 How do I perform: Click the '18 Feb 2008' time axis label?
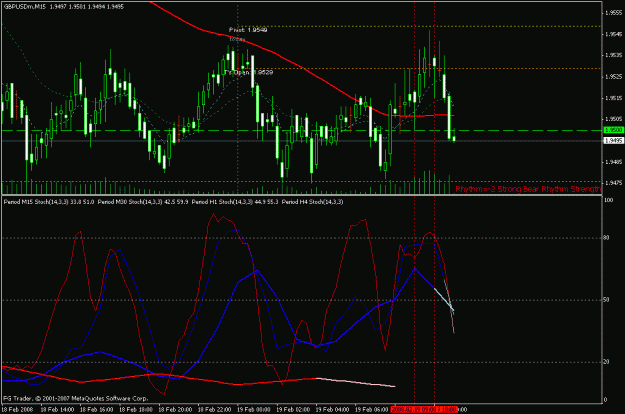point(17,409)
